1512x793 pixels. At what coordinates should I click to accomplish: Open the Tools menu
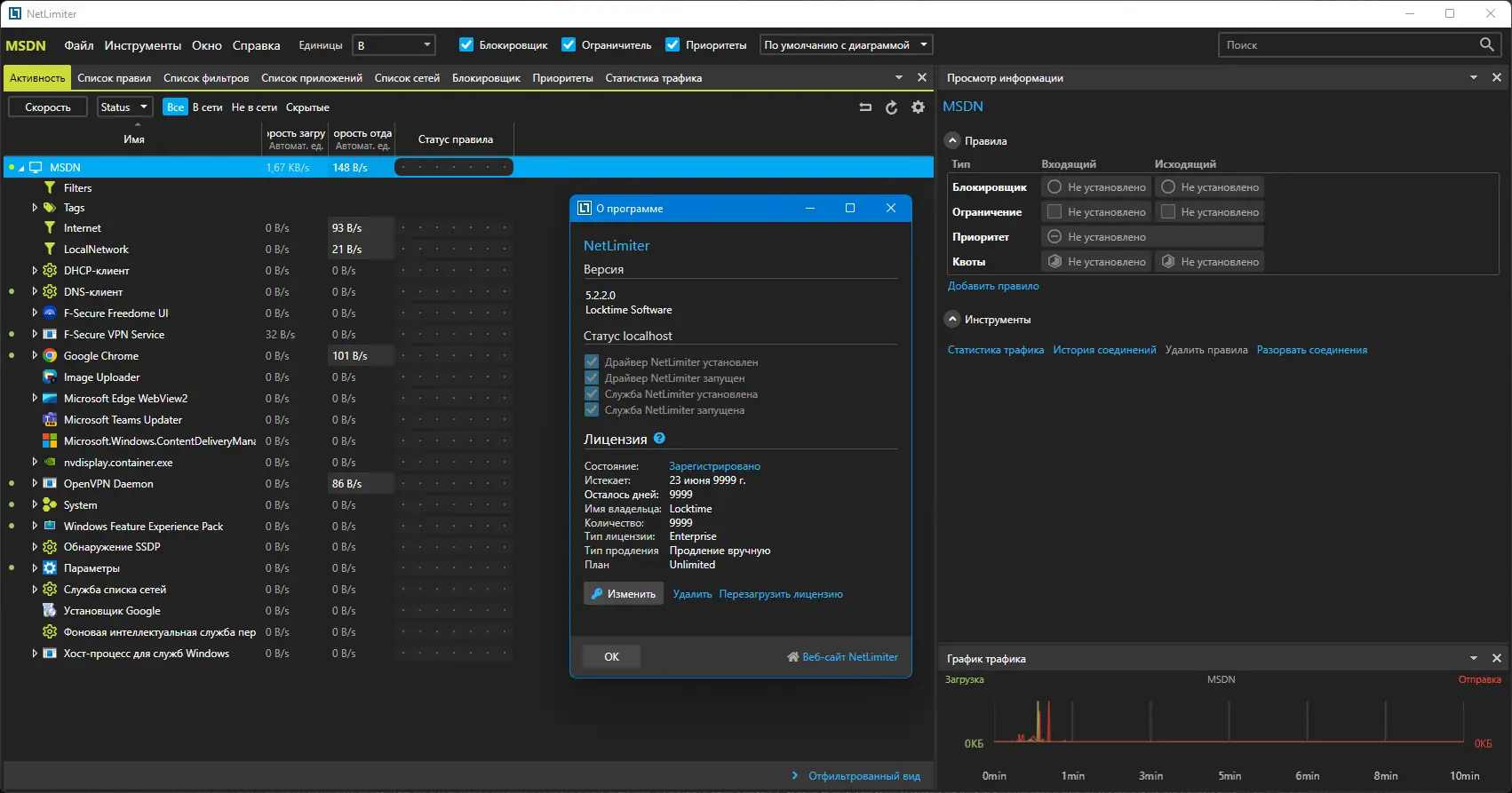142,45
